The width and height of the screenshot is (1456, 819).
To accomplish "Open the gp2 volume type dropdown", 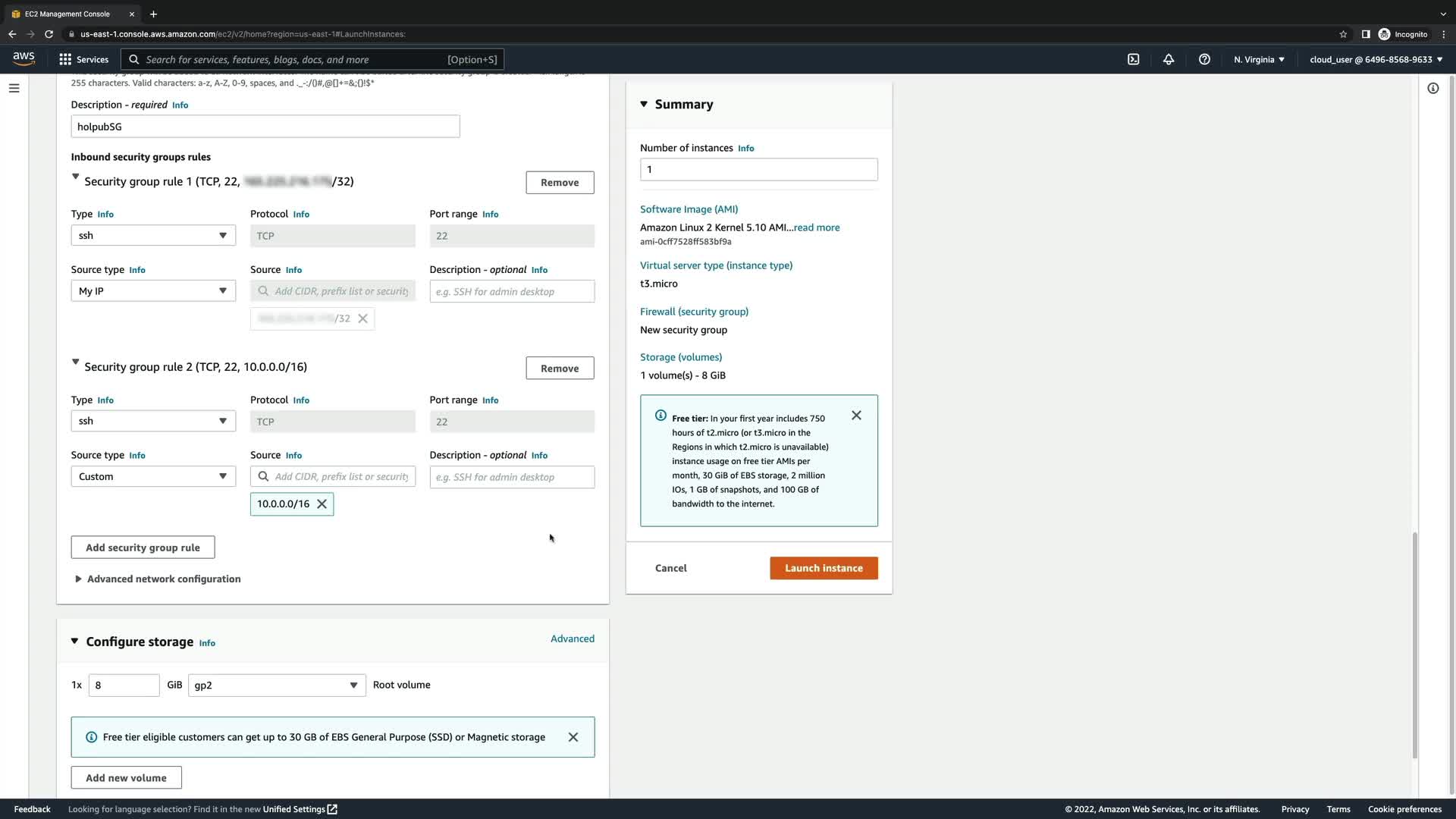I will click(277, 686).
